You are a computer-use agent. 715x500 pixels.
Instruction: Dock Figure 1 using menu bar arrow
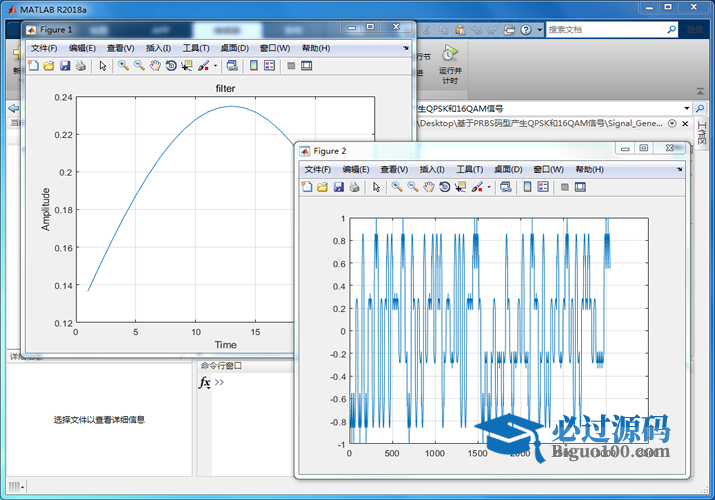[x=406, y=48]
